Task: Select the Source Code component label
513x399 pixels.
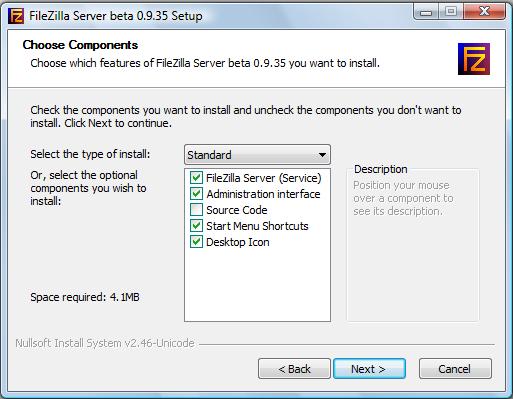Action: tap(237, 210)
